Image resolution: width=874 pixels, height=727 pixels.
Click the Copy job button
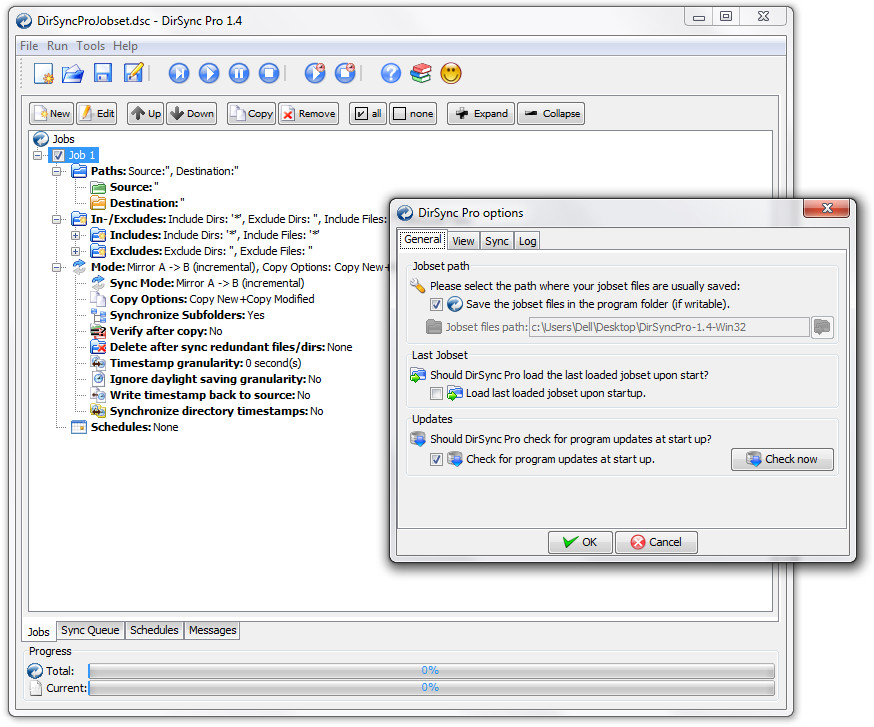(x=251, y=114)
